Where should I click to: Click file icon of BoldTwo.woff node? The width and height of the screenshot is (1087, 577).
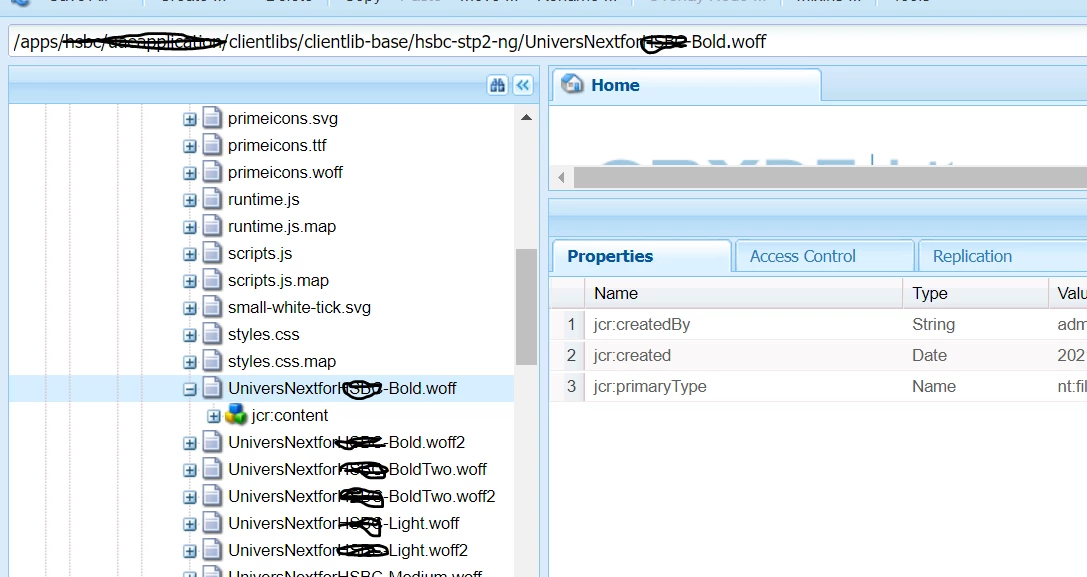pos(212,470)
